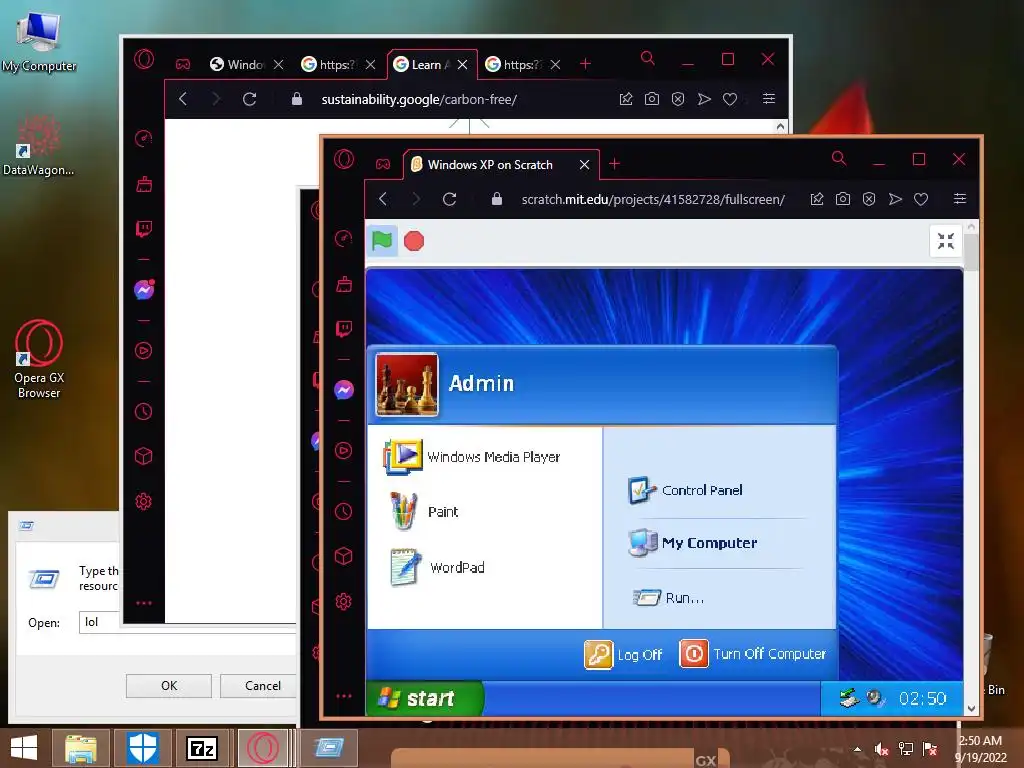Click OK in the Run dialog
The image size is (1024, 768).
(x=168, y=686)
